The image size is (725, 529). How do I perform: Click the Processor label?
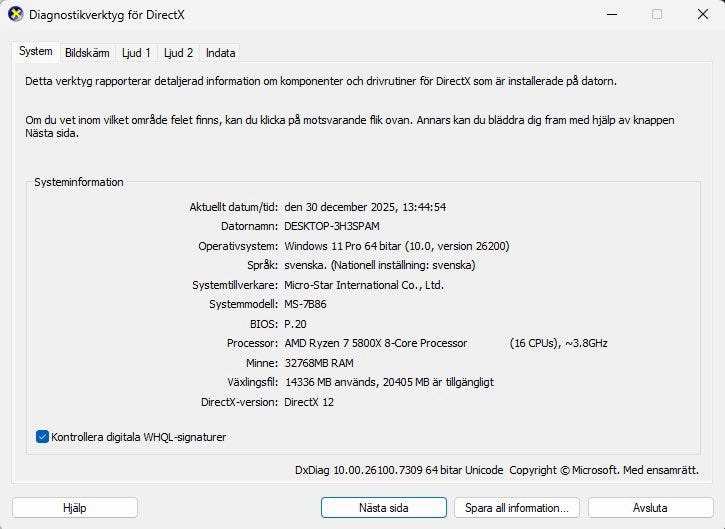[x=252, y=343]
